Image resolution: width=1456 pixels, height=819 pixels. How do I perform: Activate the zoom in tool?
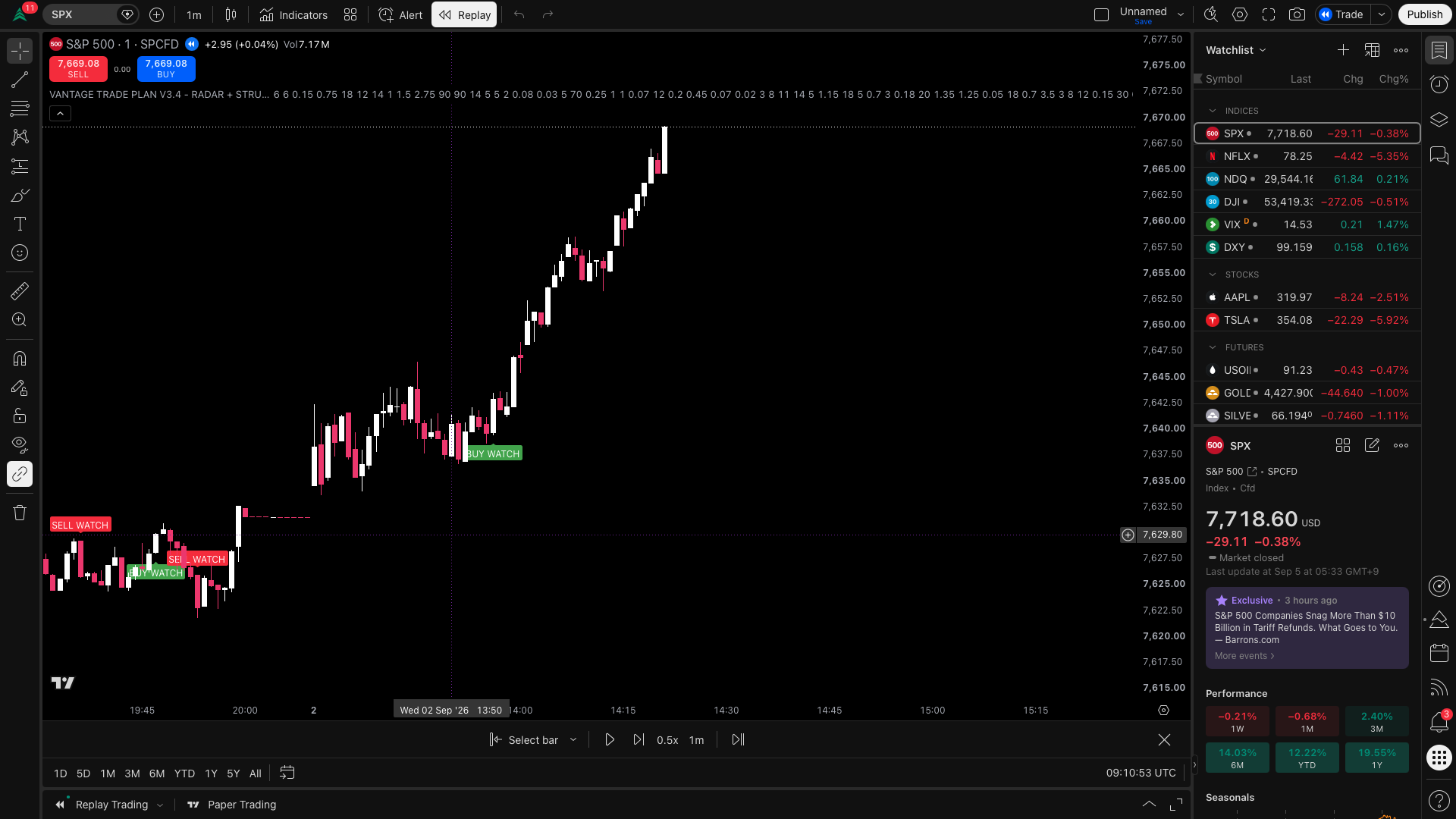(20, 319)
